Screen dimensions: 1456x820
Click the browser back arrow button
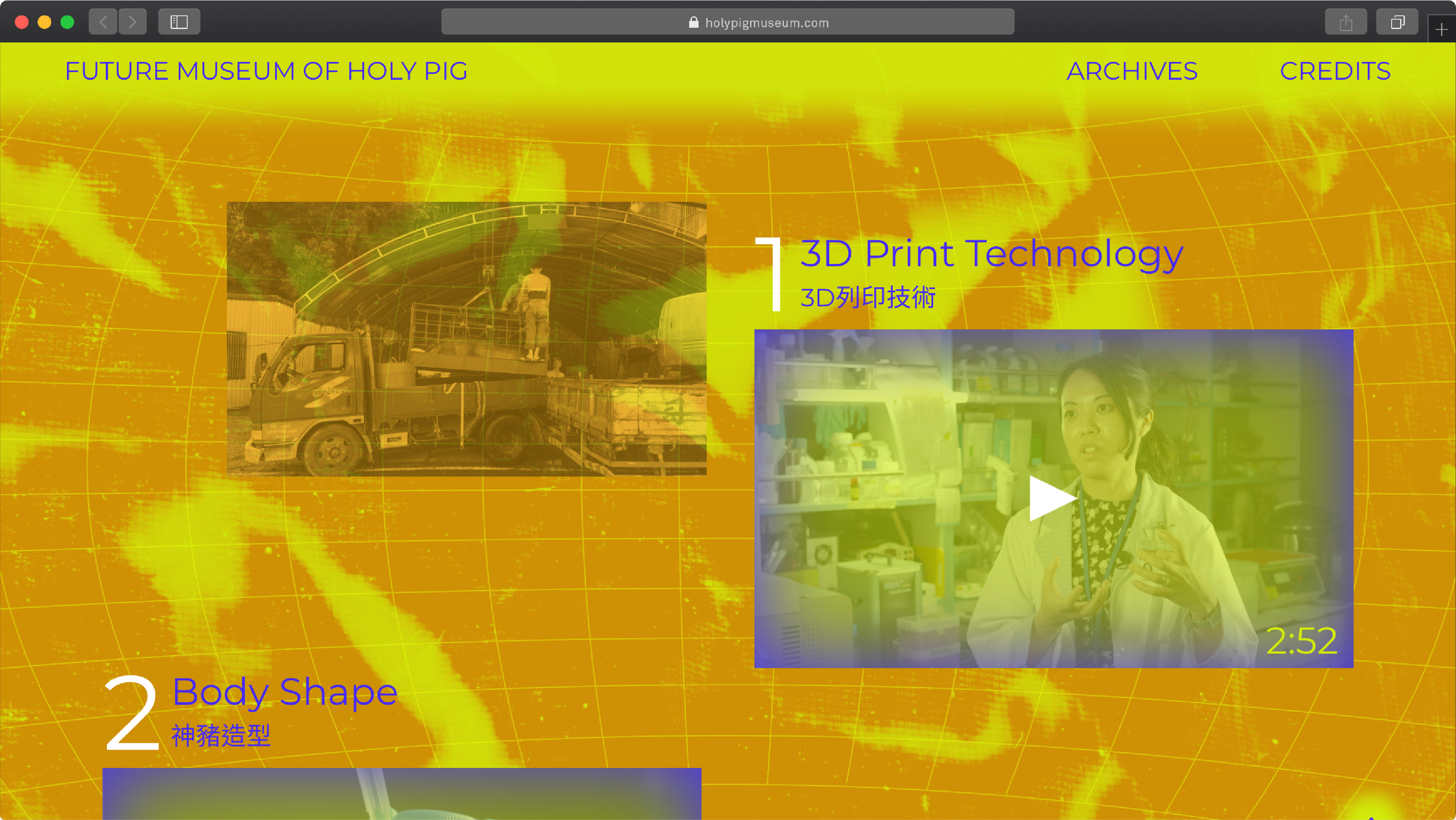tap(103, 22)
